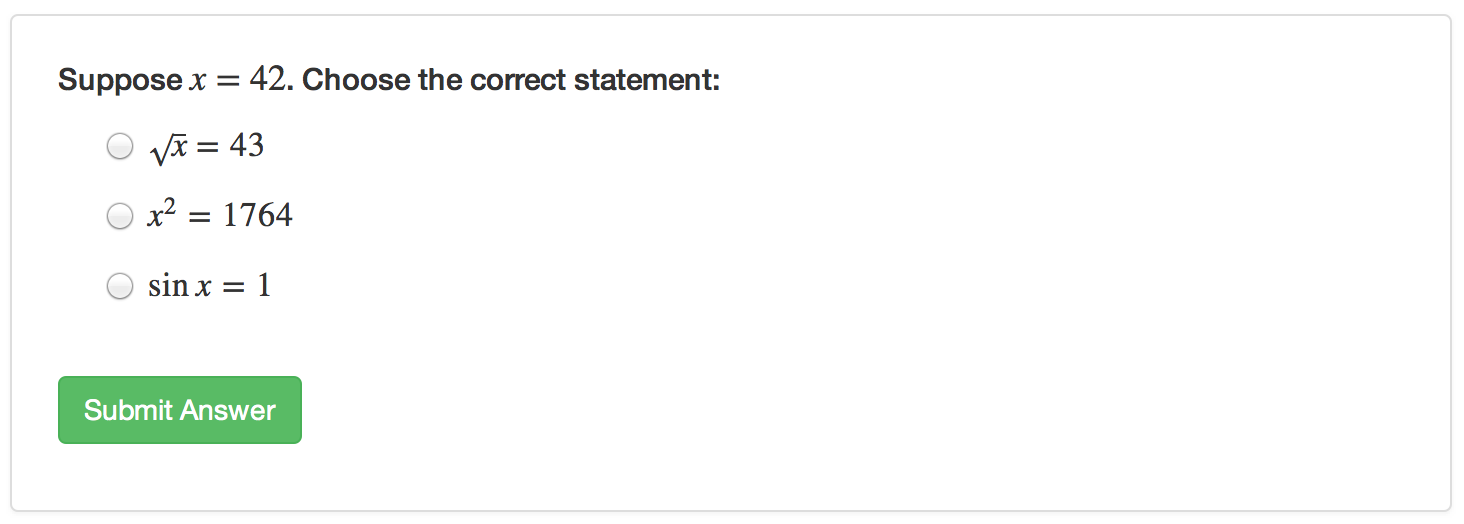Click the equals sign in the √x option
This screenshot has height=524, width=1464.
click(207, 148)
